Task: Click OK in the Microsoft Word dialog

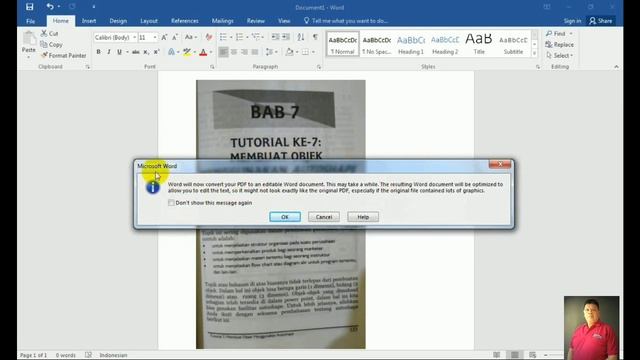Action: (285, 217)
